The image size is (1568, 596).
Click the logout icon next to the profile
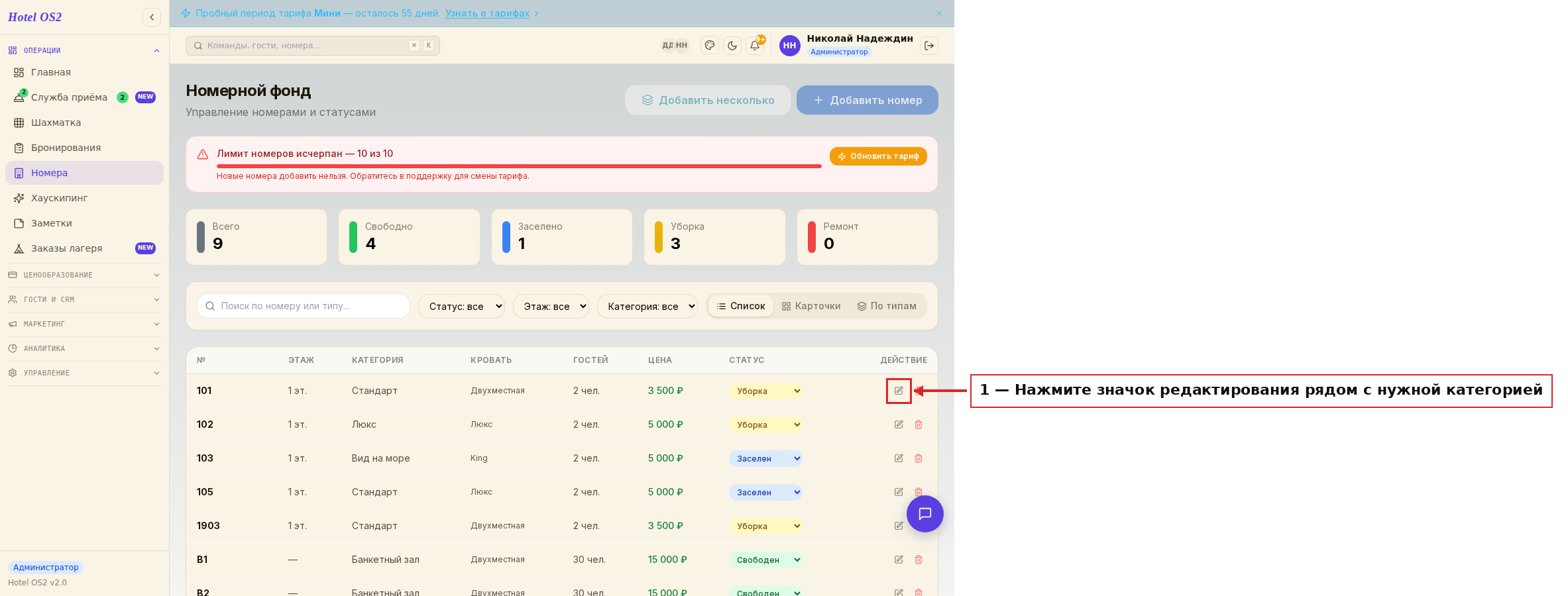coord(929,46)
